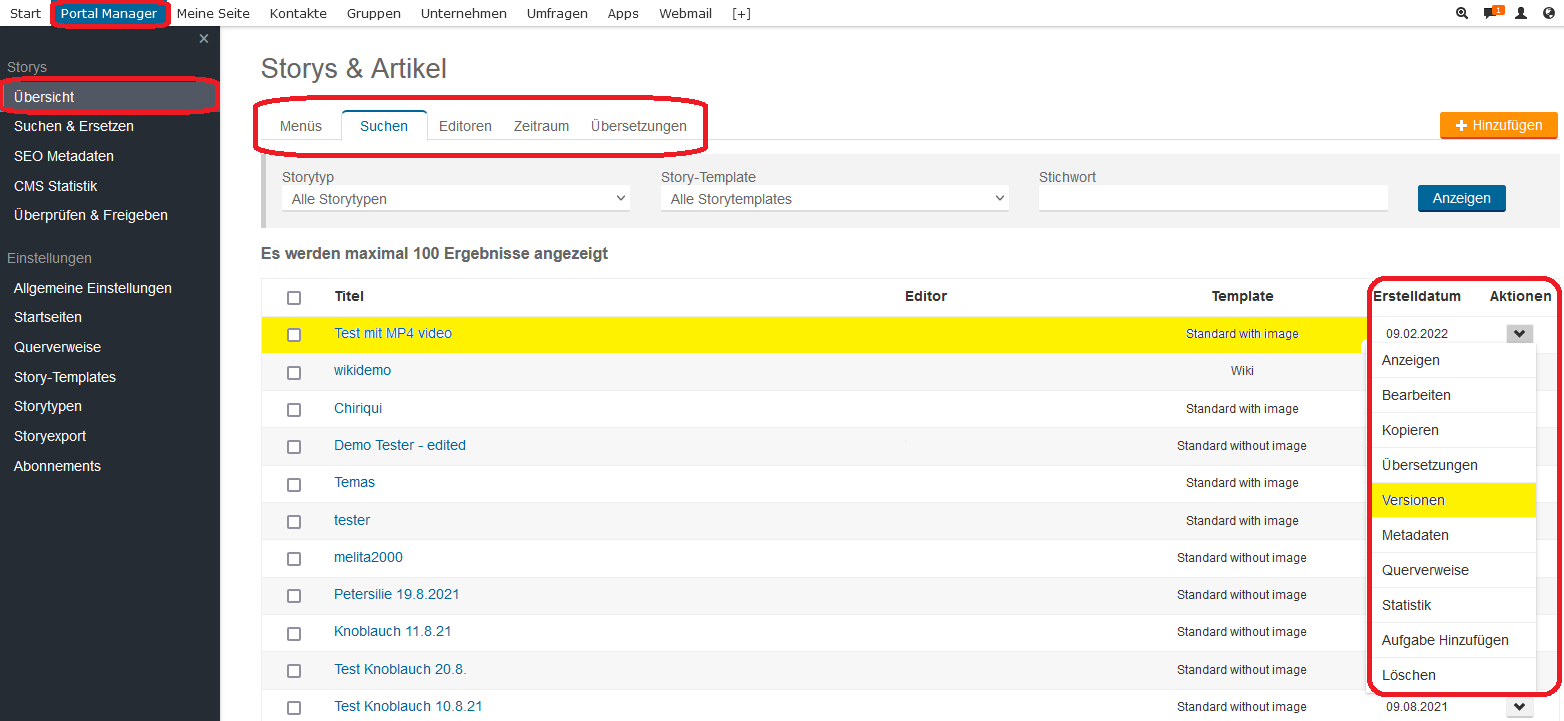Open chat messages icon with notification badge
The width and height of the screenshot is (1564, 721).
[x=1491, y=13]
